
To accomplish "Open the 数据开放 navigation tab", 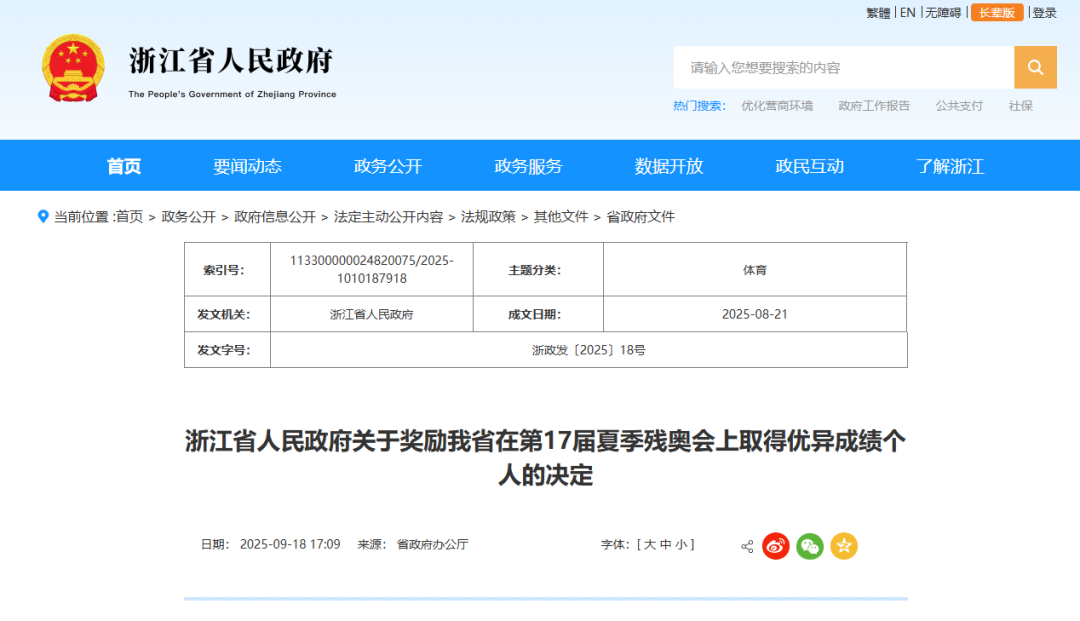I will point(669,166).
